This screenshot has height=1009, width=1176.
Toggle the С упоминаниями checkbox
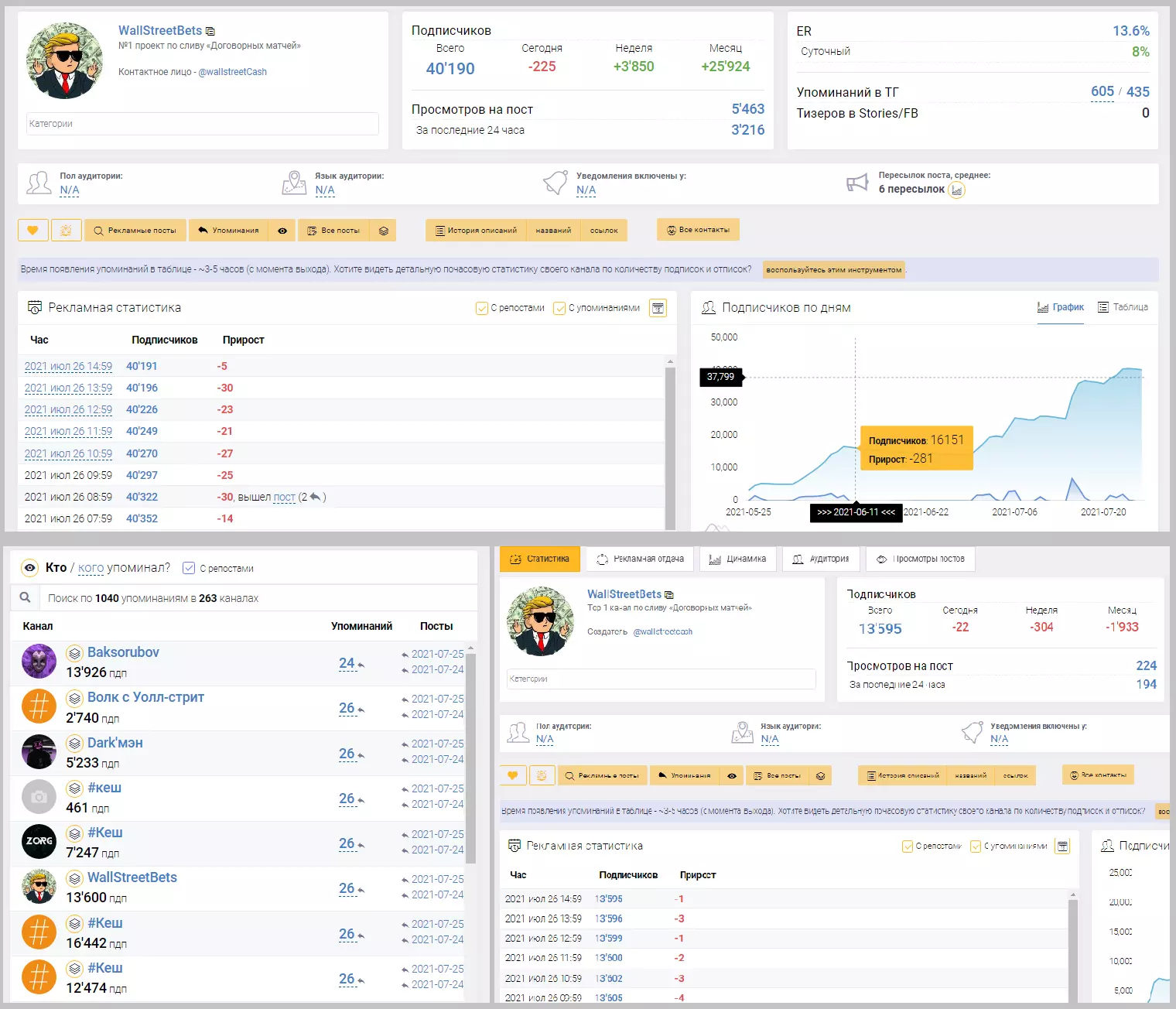[x=559, y=308]
